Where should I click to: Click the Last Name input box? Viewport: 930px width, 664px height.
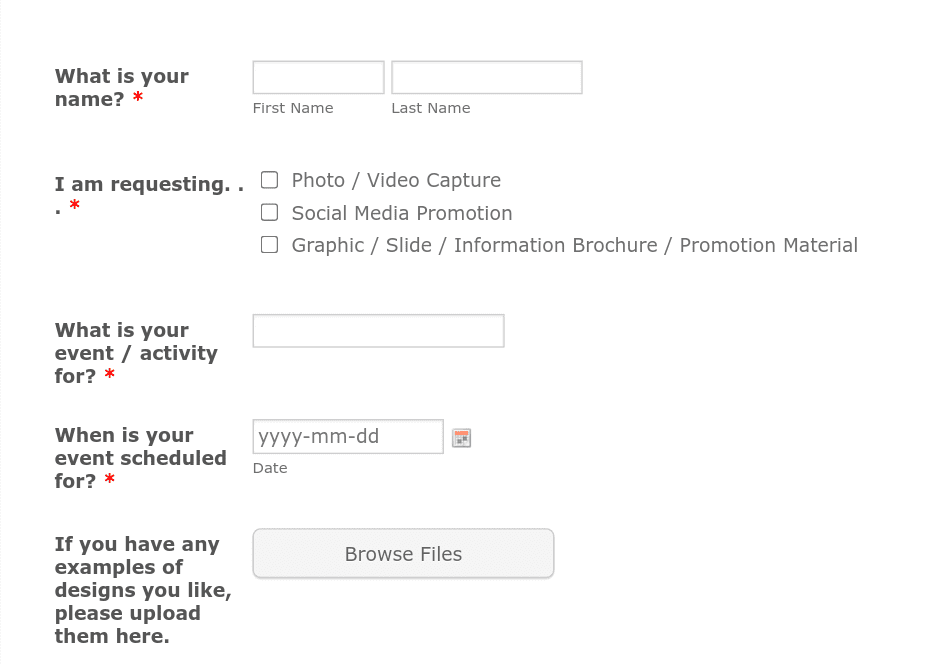click(486, 77)
